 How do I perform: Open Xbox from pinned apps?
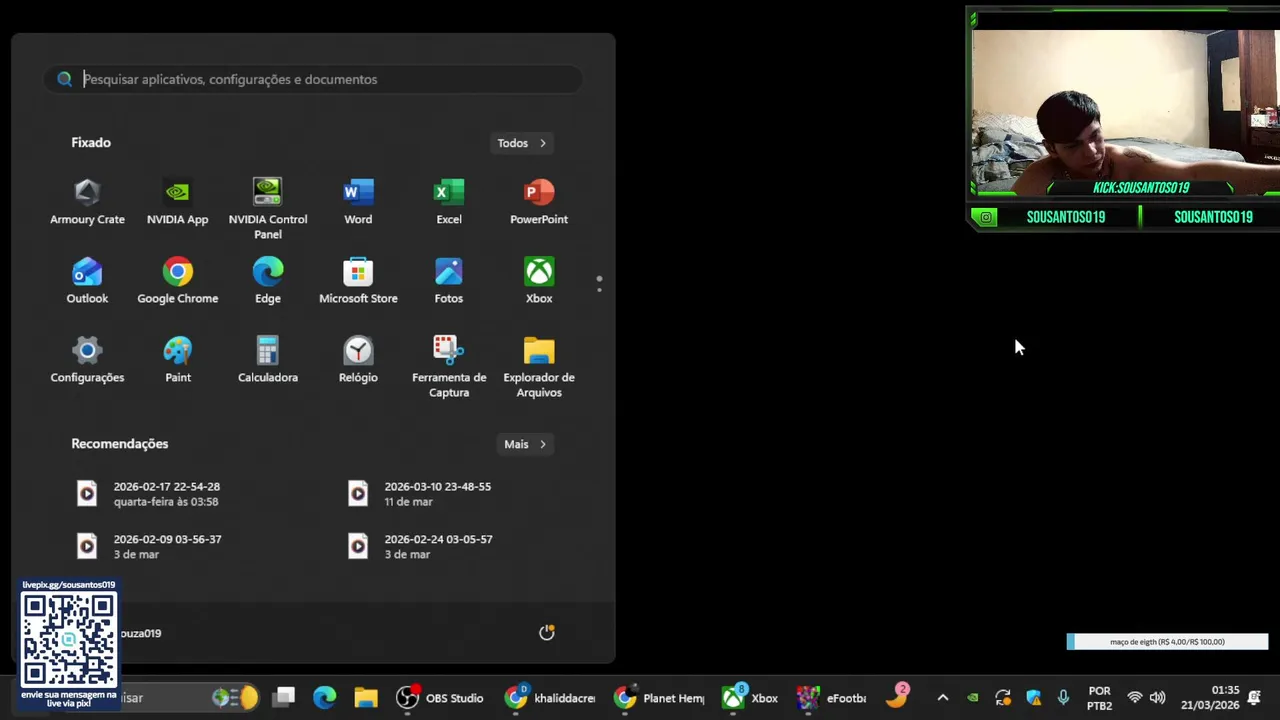[x=539, y=281]
